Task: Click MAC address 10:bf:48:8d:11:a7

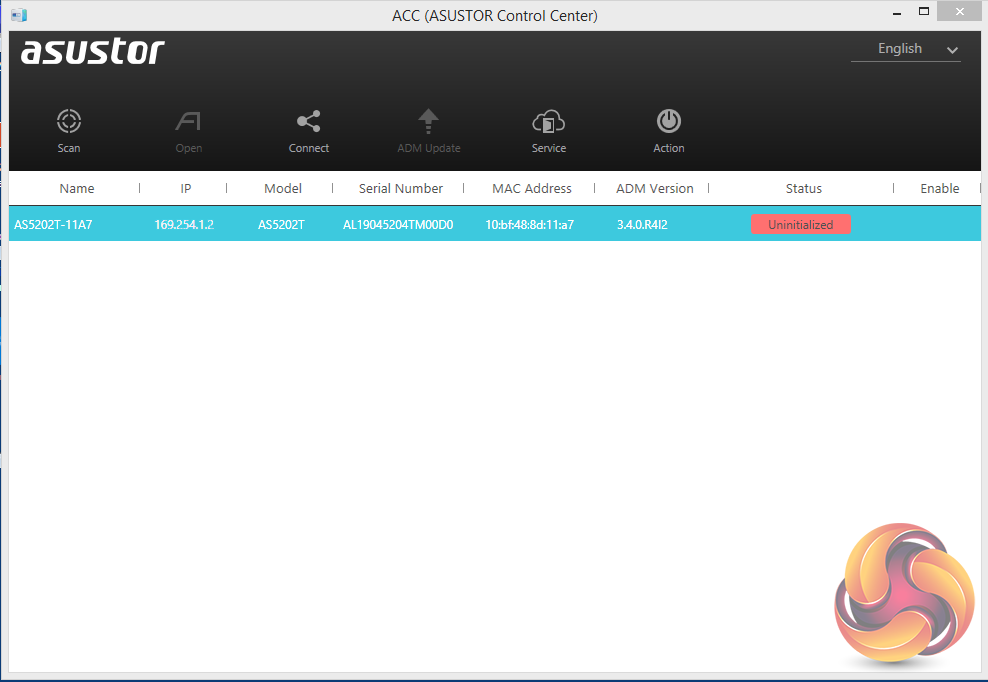Action: 529,224
